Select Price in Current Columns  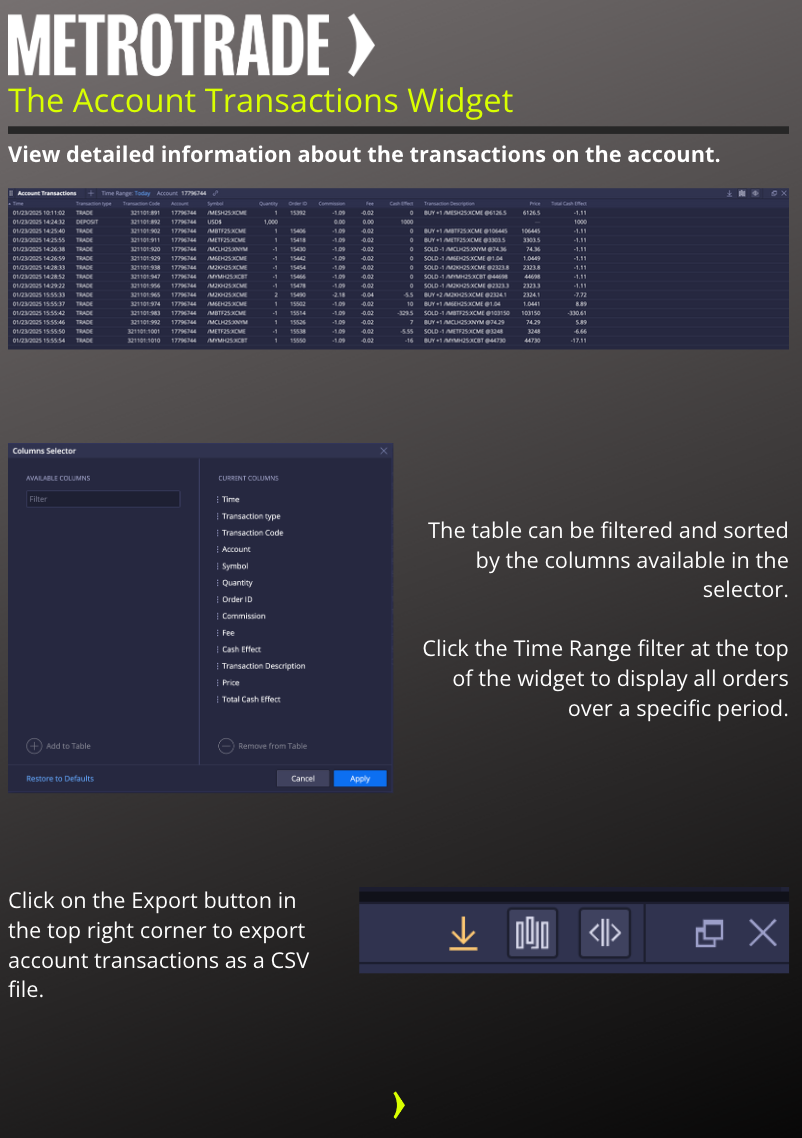point(231,683)
